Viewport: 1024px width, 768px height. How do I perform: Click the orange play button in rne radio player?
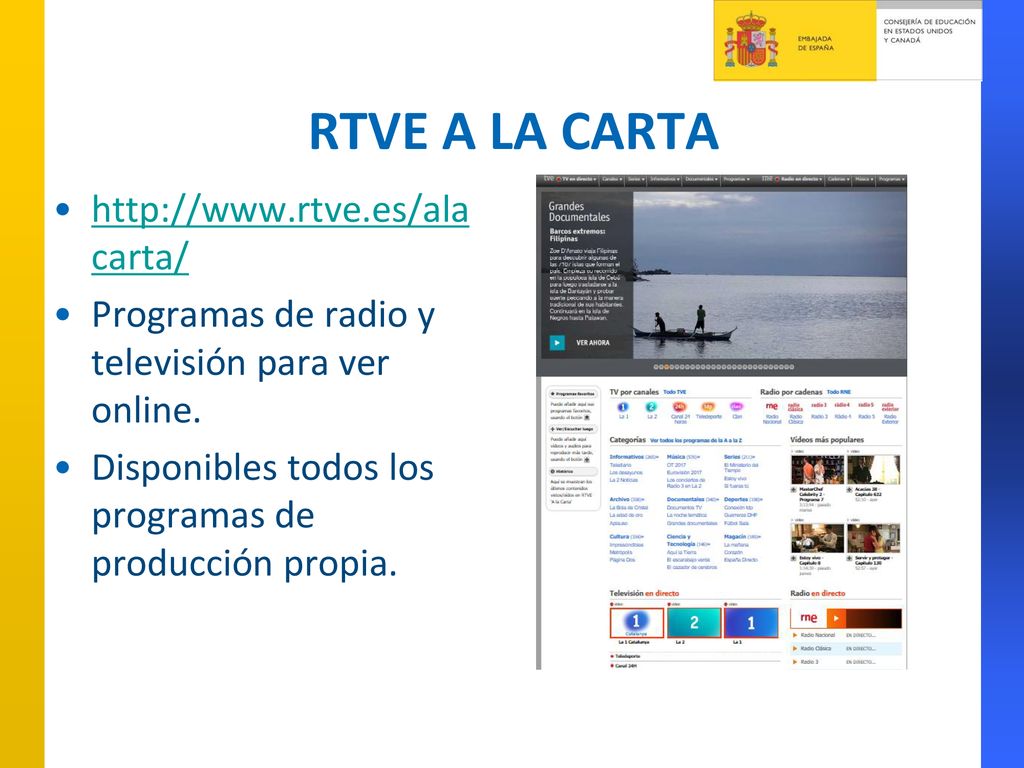pos(837,618)
